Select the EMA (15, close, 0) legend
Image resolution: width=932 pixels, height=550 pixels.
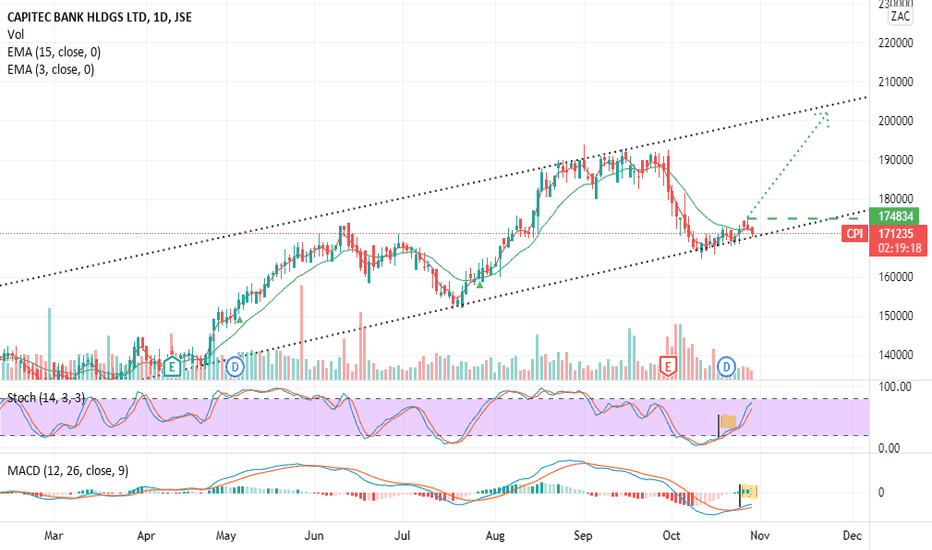(x=54, y=52)
